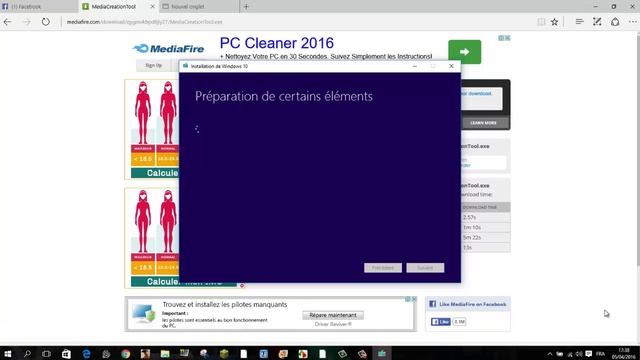Screen dimensions: 640x360
Task: Click the 5m 22s download time row
Action: 485,237
